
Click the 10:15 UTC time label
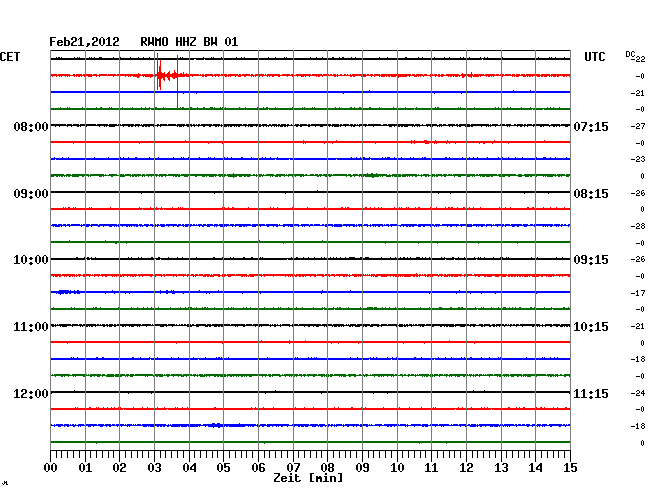click(591, 327)
